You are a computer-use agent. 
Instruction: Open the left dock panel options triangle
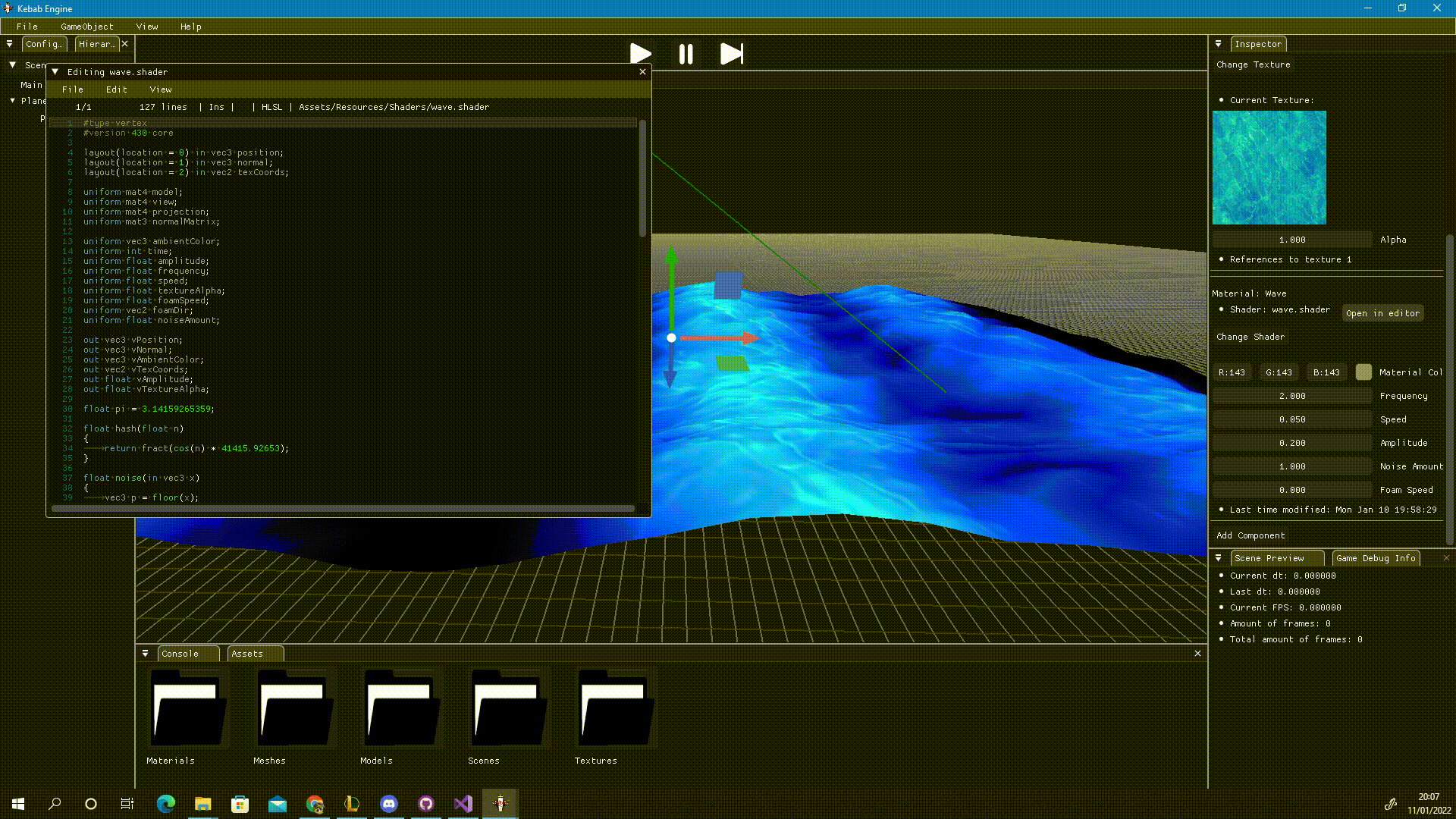pos(10,44)
